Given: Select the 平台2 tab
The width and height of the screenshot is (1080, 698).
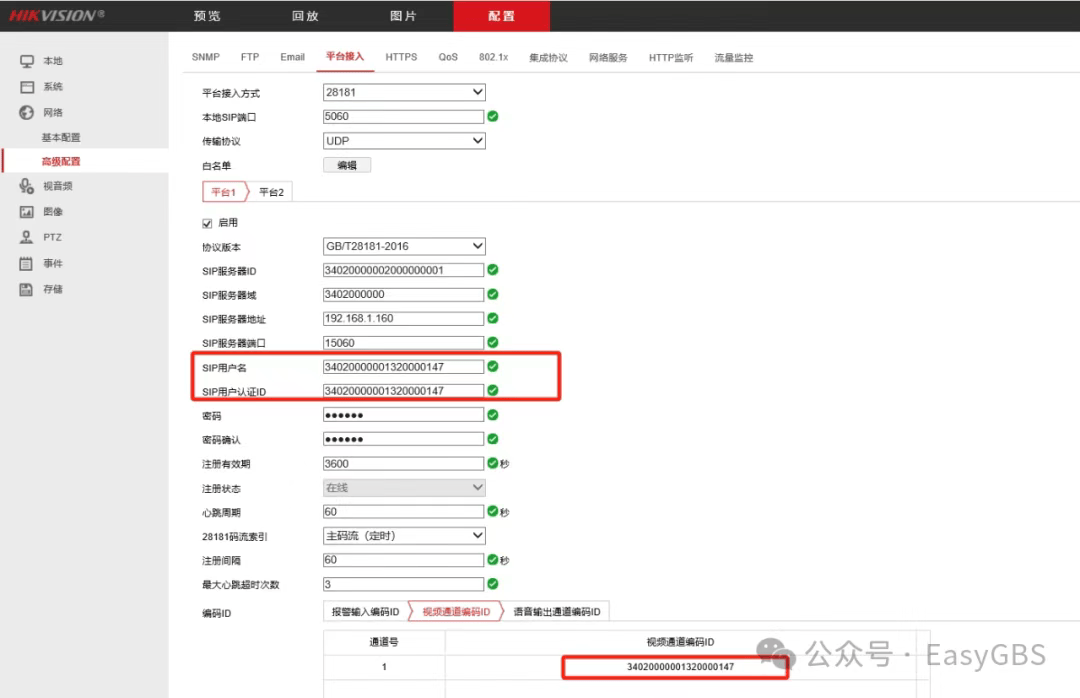Looking at the screenshot, I should click(x=271, y=192).
